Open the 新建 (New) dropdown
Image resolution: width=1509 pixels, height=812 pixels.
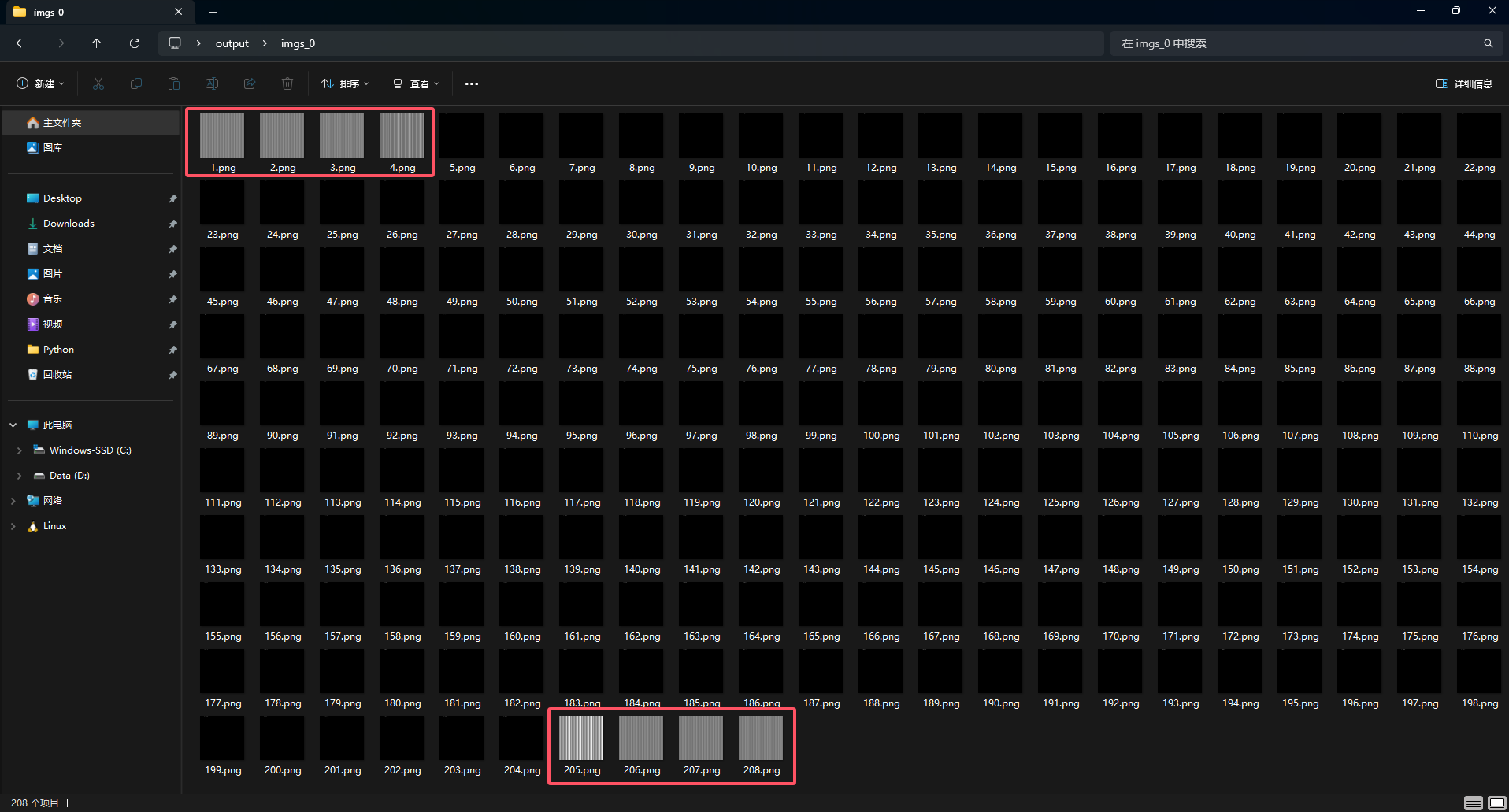pos(40,83)
